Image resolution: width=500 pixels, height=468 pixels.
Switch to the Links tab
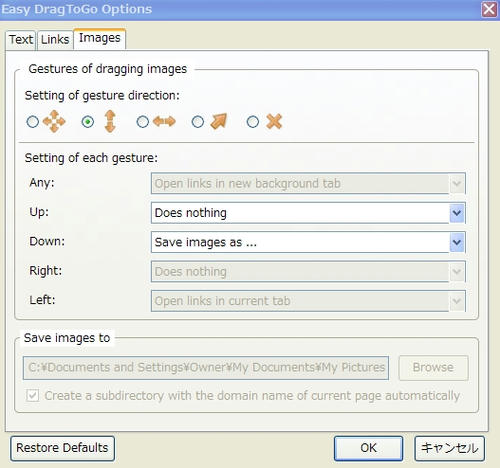(55, 40)
